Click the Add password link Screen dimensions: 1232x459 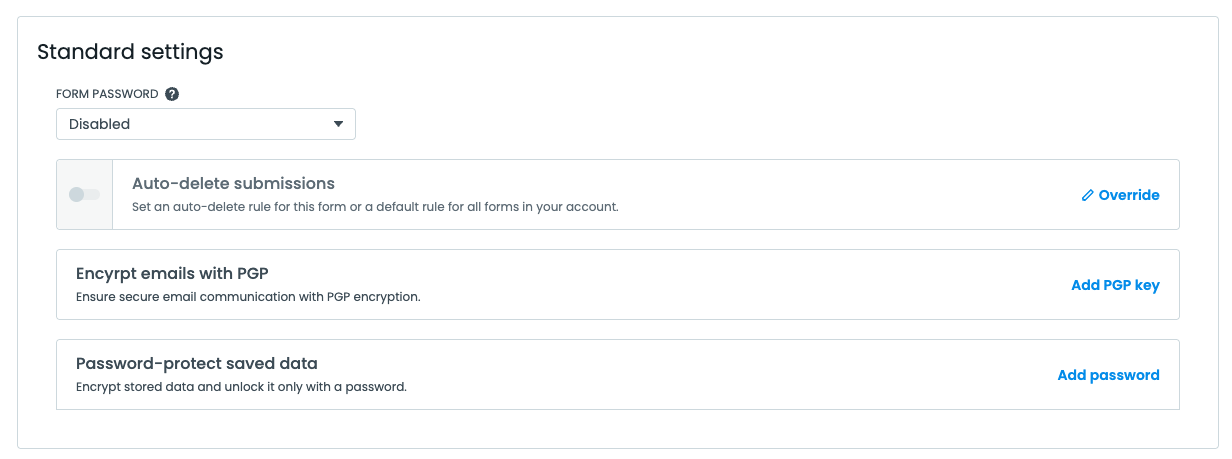click(1108, 375)
